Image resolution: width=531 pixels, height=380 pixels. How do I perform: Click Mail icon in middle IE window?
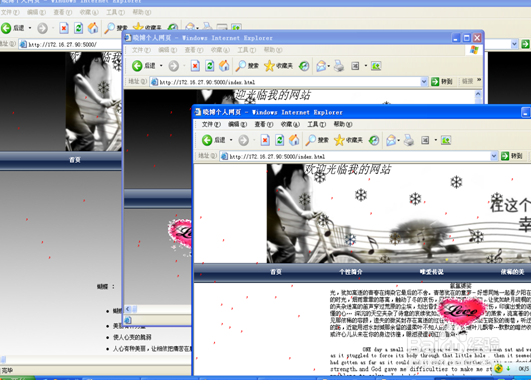(x=321, y=65)
